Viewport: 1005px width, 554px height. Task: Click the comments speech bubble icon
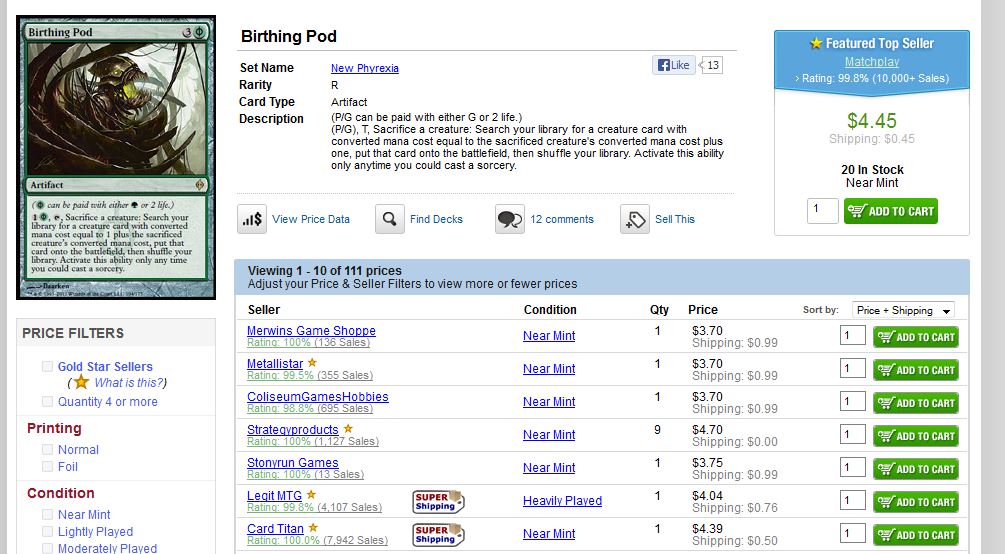(x=510, y=219)
